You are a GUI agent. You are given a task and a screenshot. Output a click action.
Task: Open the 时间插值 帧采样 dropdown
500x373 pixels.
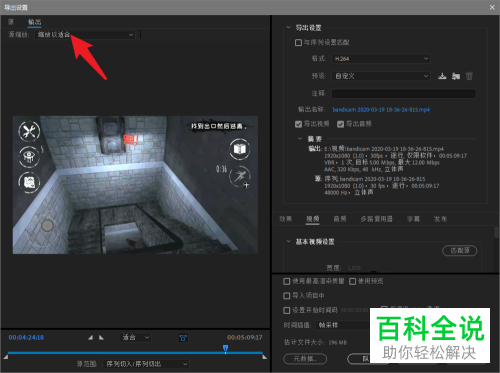click(x=343, y=325)
